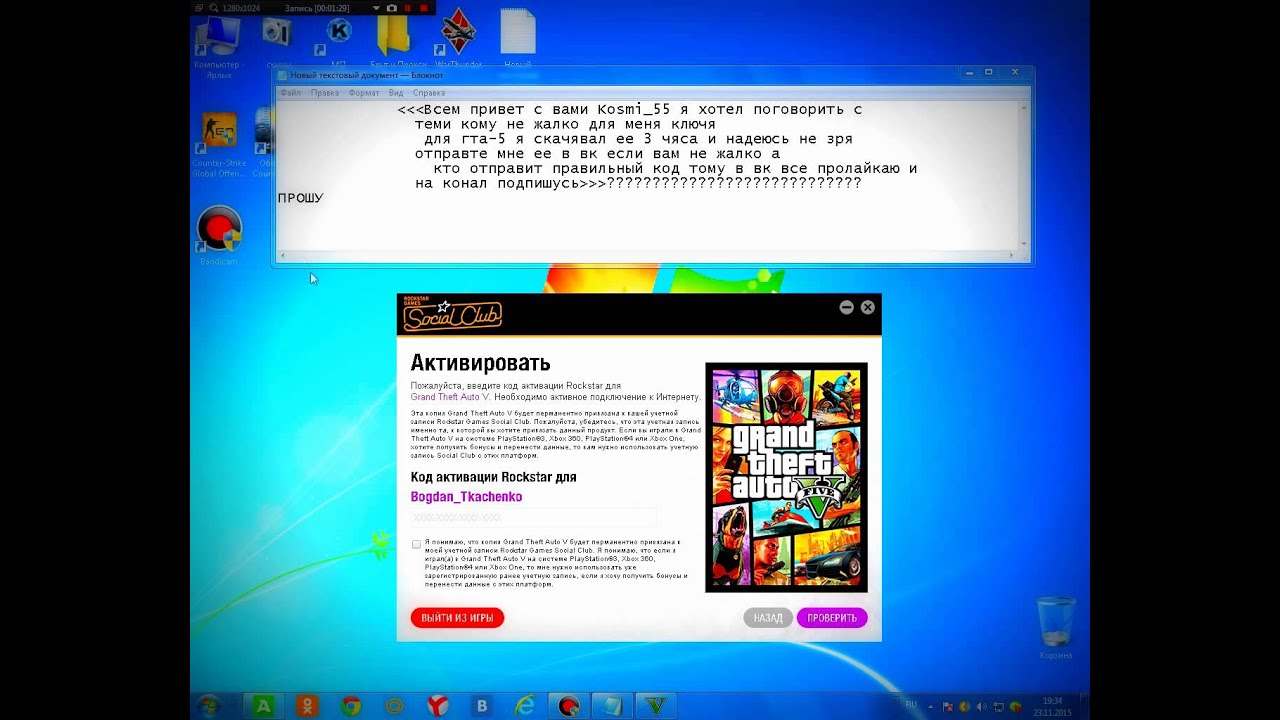Viewport: 1280px width, 720px height.
Task: Open green A app in taskbar
Action: tap(264, 706)
